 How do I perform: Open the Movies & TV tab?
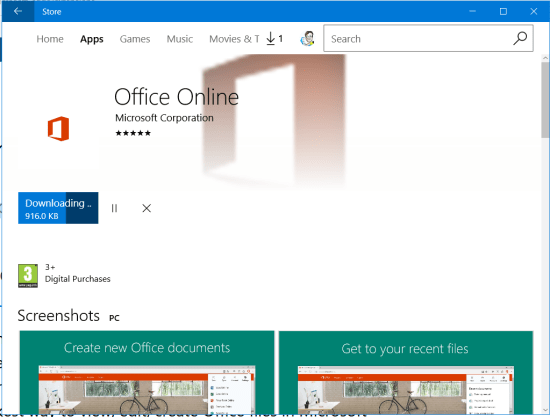tap(234, 39)
